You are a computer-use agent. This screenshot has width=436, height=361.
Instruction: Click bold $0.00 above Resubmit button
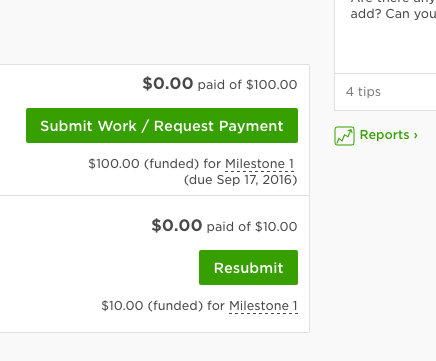pyautogui.click(x=177, y=225)
